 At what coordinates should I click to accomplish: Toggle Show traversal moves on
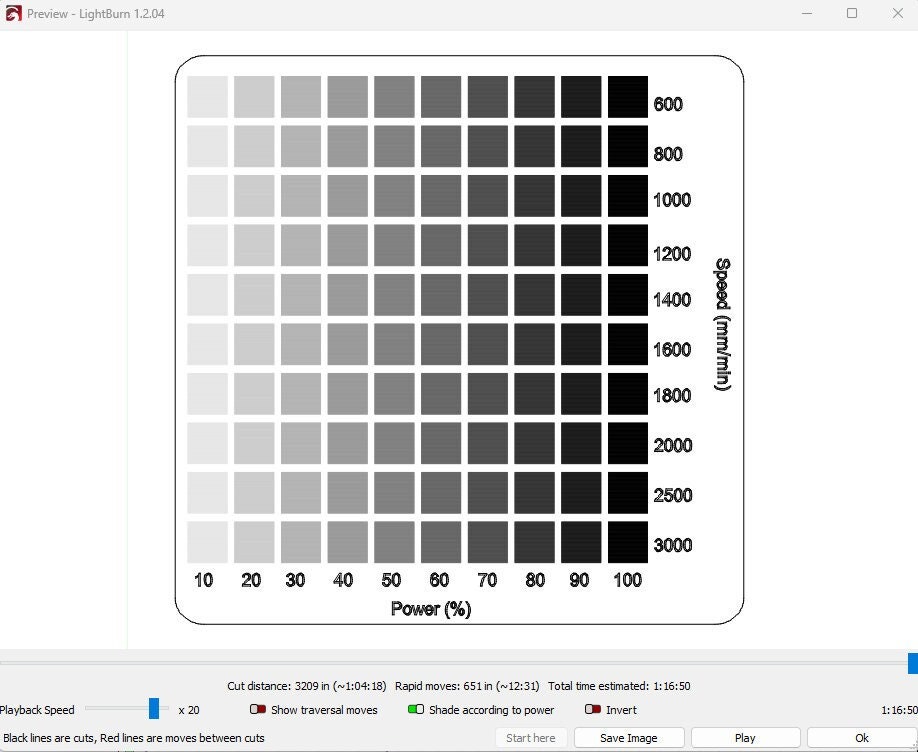pos(258,709)
